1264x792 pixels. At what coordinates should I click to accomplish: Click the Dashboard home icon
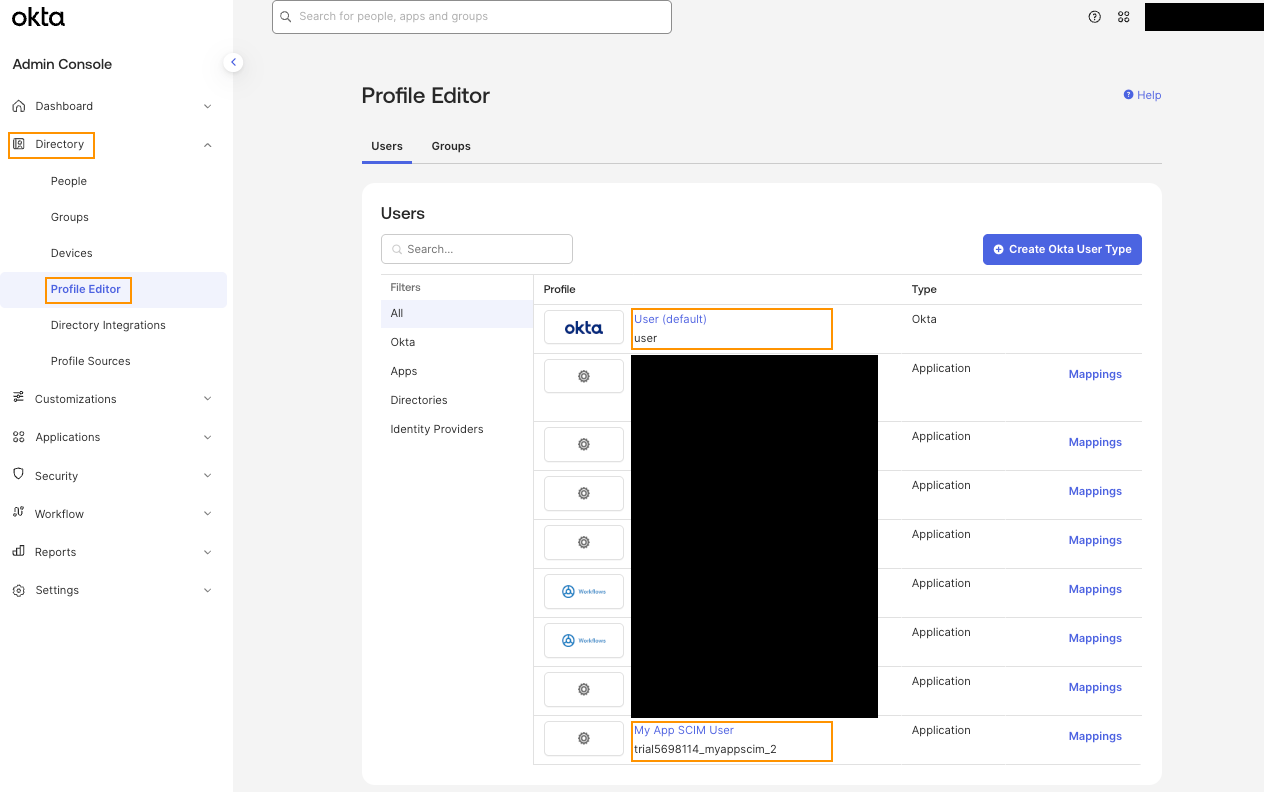pos(18,106)
